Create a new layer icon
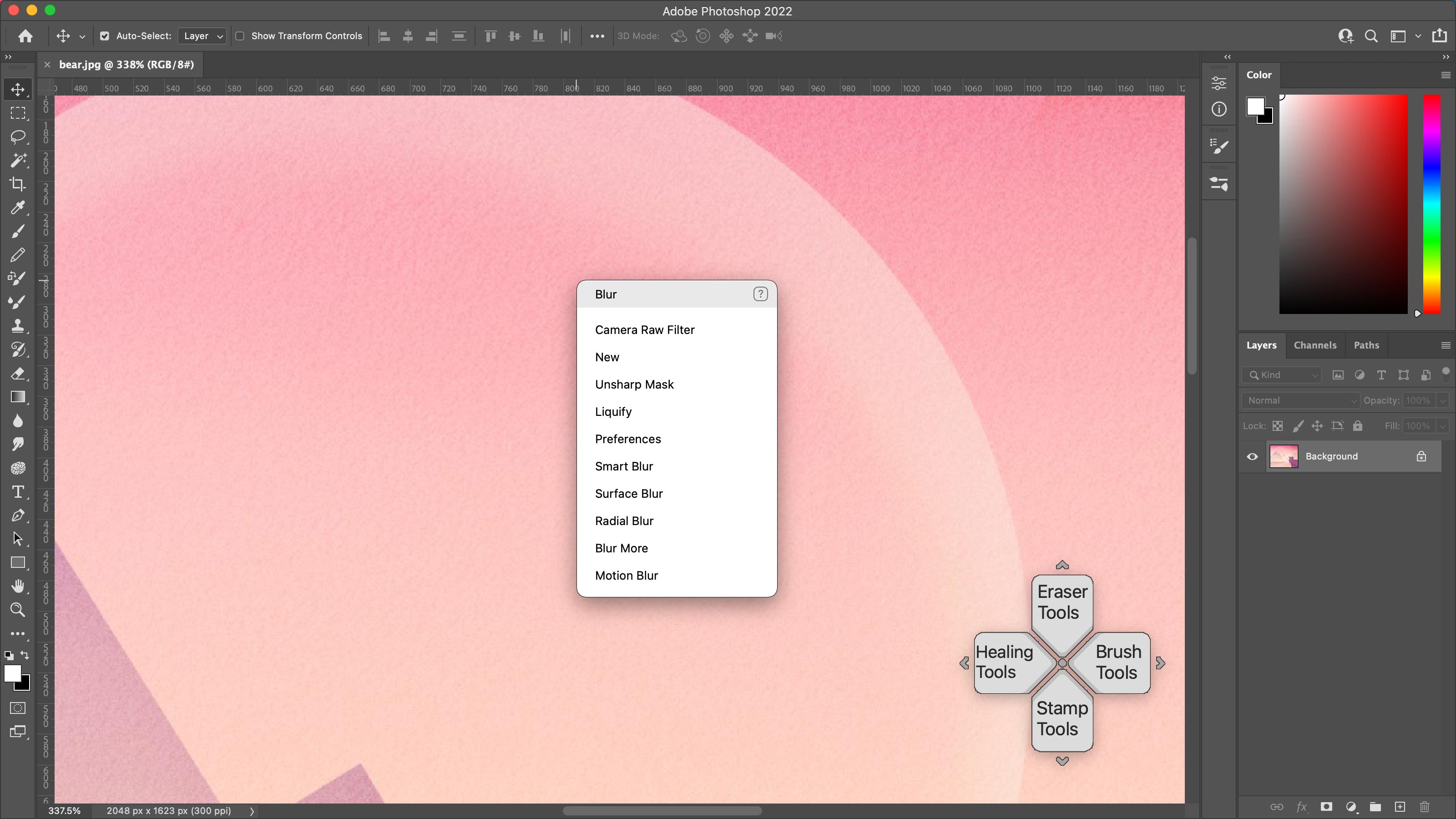The width and height of the screenshot is (1456, 819). [x=1400, y=807]
